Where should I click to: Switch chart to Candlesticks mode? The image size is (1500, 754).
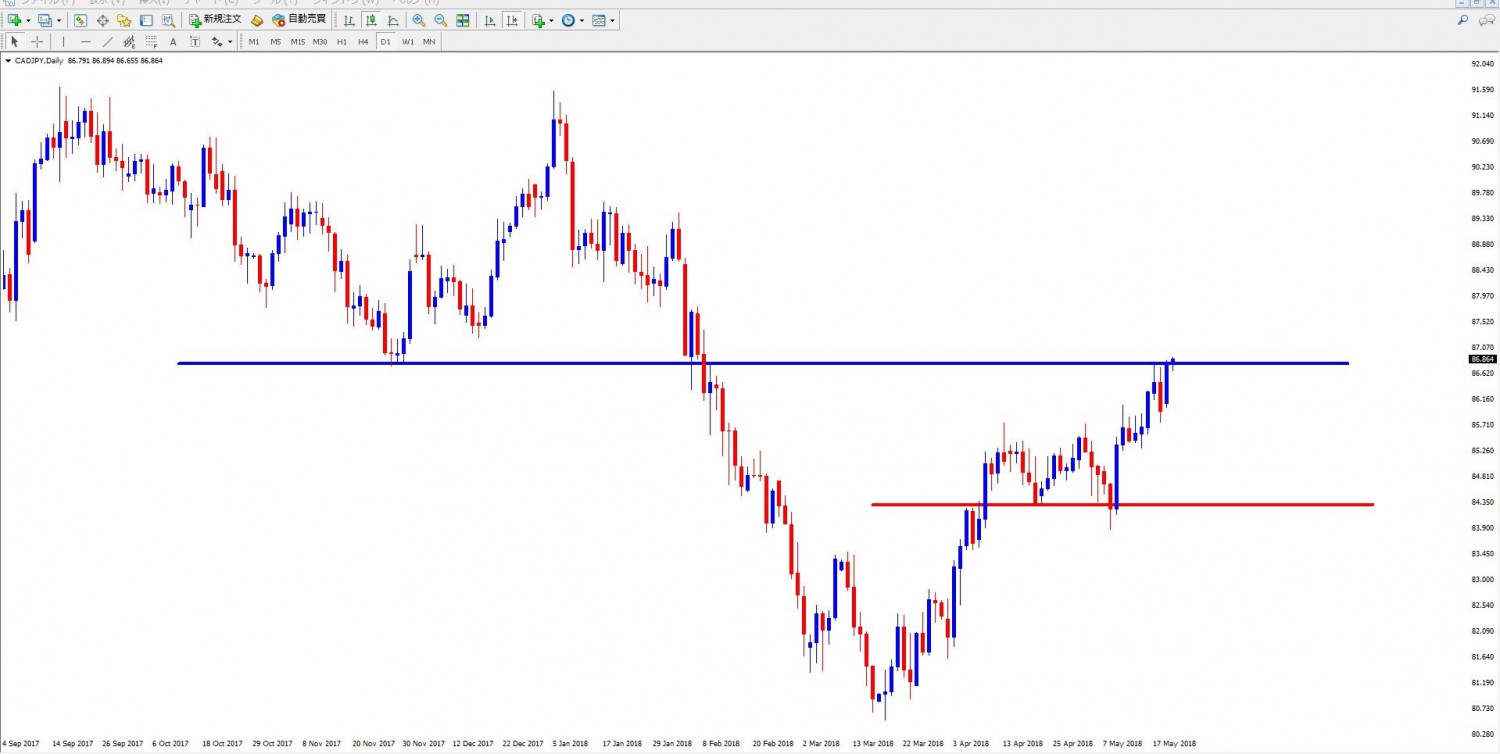click(371, 20)
